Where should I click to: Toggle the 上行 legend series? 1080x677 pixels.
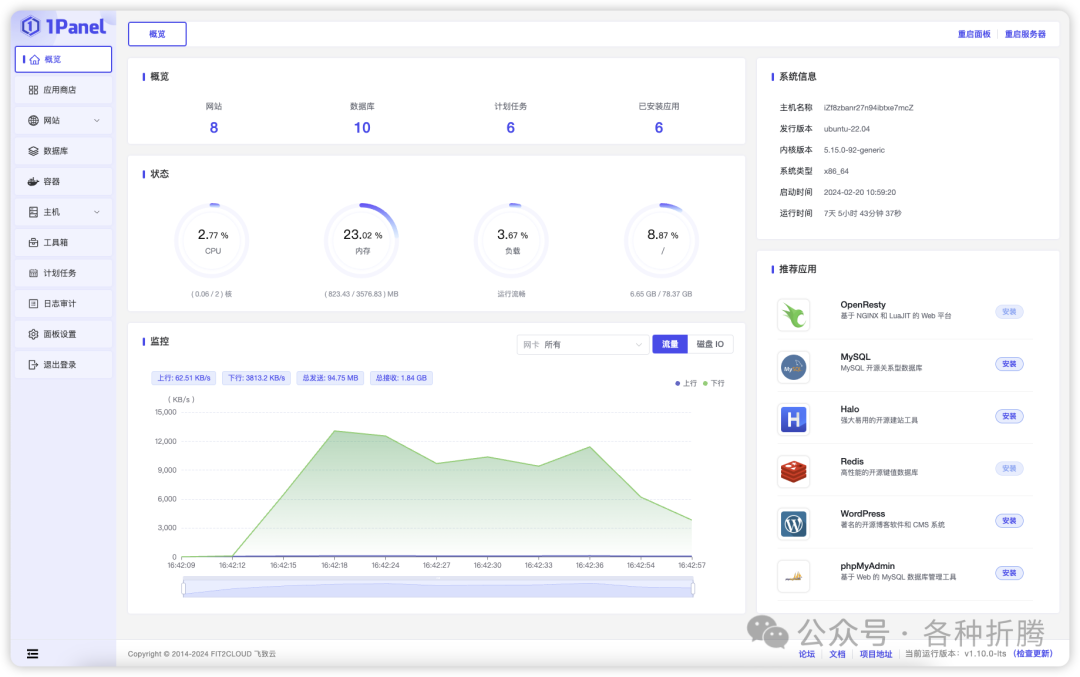coord(686,384)
